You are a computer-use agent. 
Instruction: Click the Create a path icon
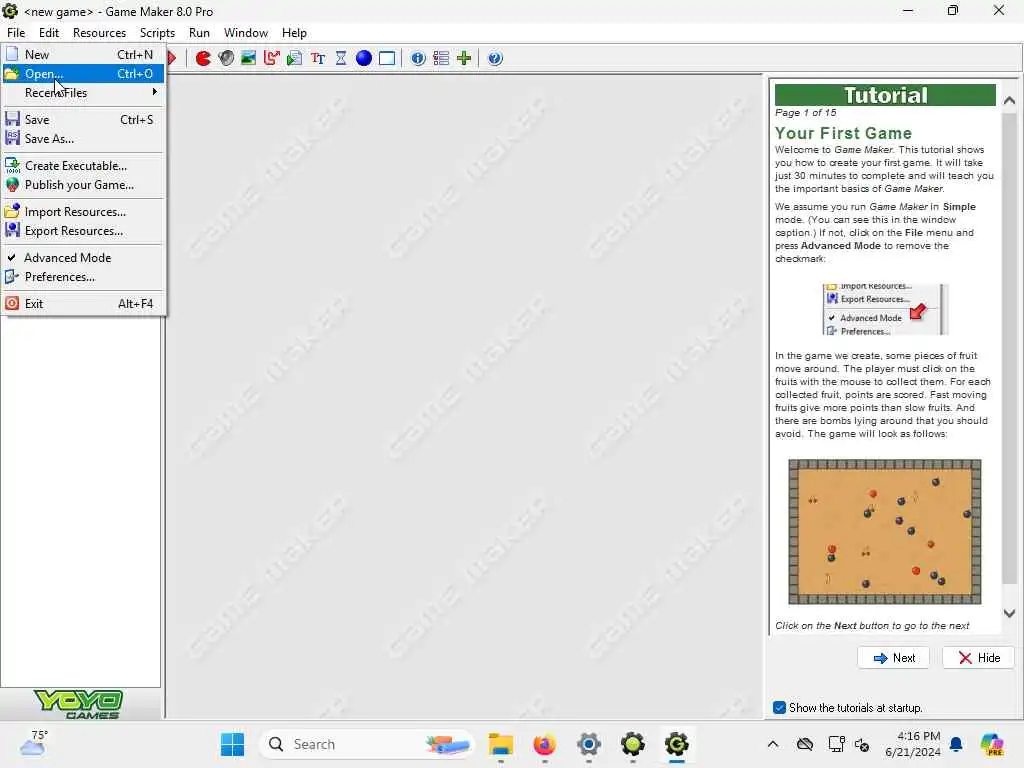coord(272,59)
